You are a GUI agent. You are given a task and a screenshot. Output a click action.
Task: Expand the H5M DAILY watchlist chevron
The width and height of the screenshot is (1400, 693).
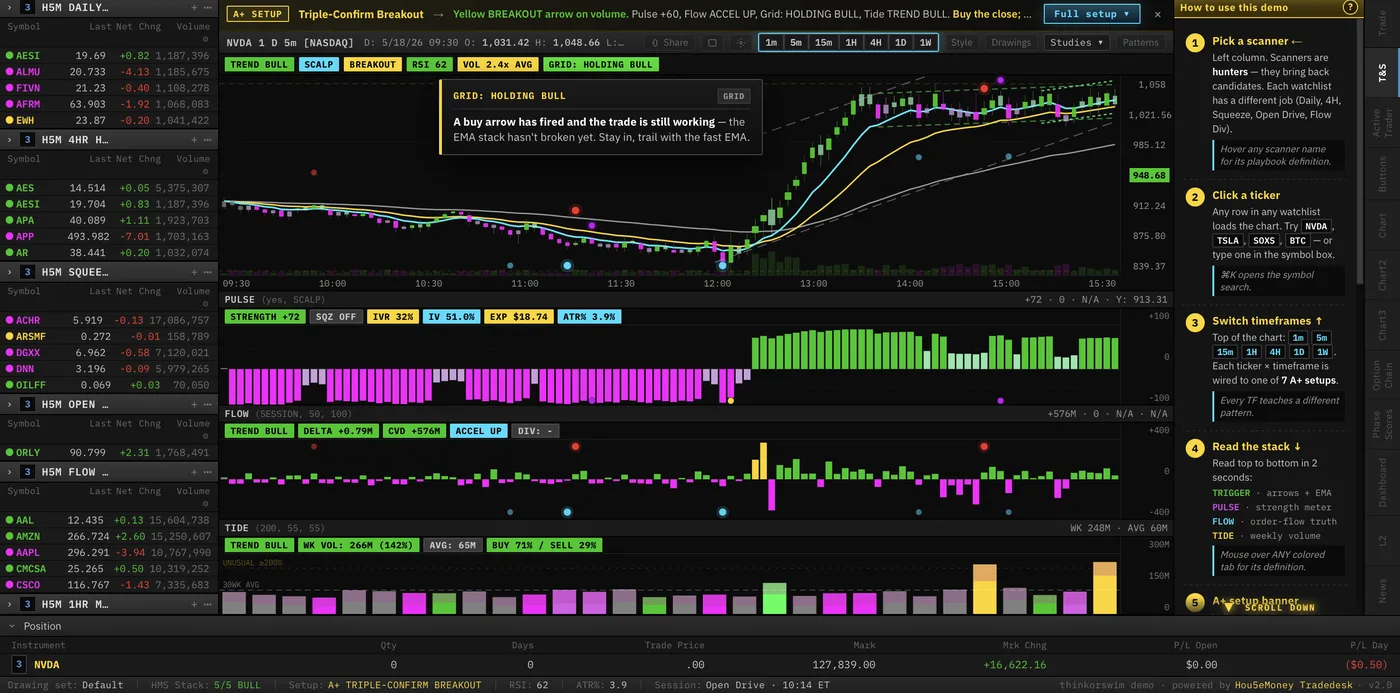coord(9,7)
